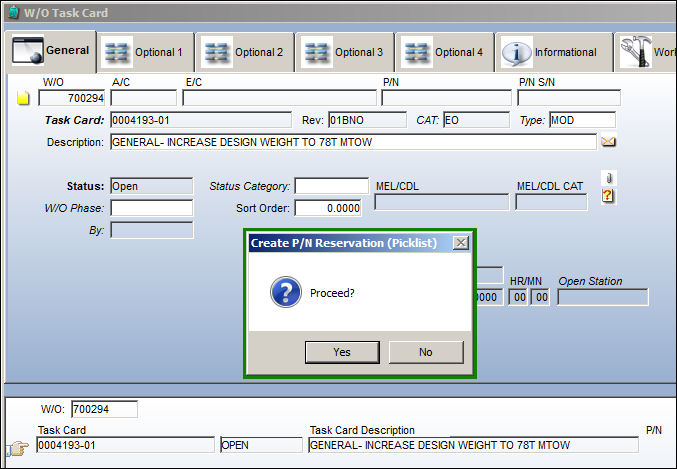Decline by clicking the No button
The width and height of the screenshot is (677, 469).
pyautogui.click(x=426, y=352)
